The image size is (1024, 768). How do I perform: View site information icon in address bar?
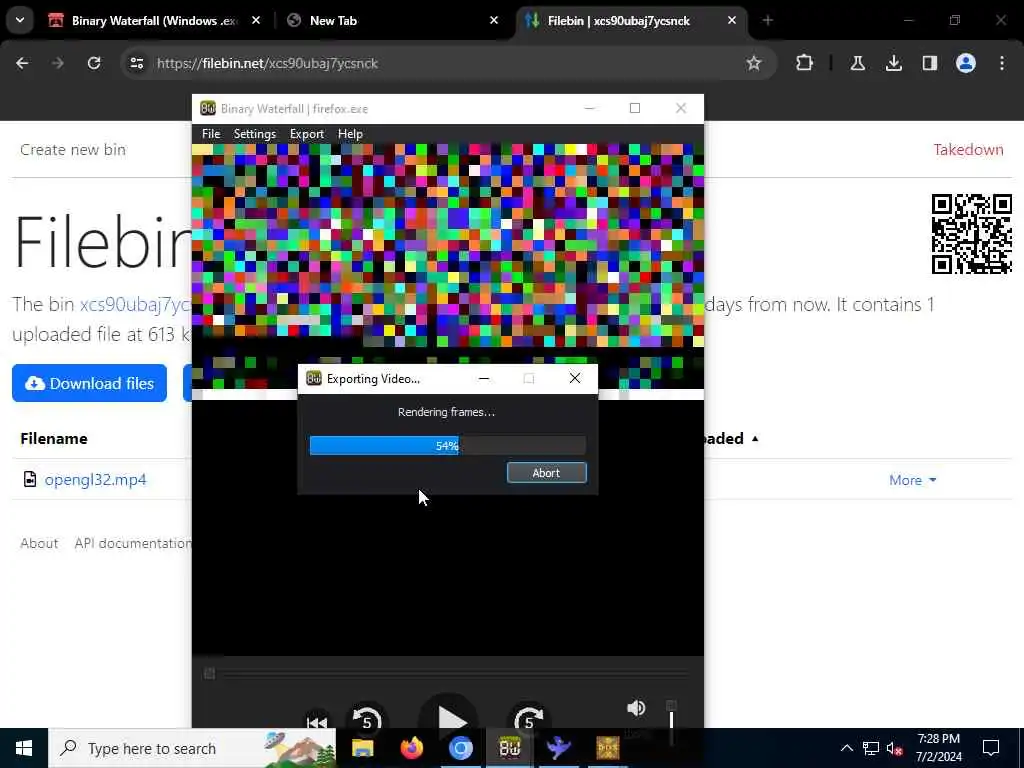[136, 63]
